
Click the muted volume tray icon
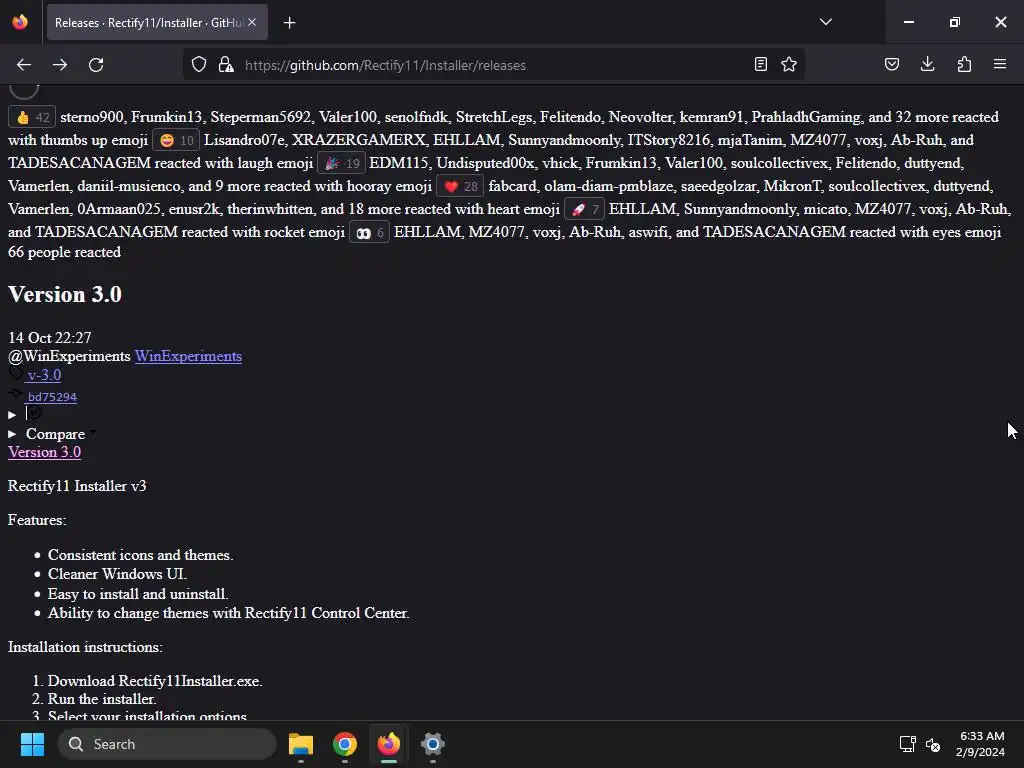(x=933, y=744)
